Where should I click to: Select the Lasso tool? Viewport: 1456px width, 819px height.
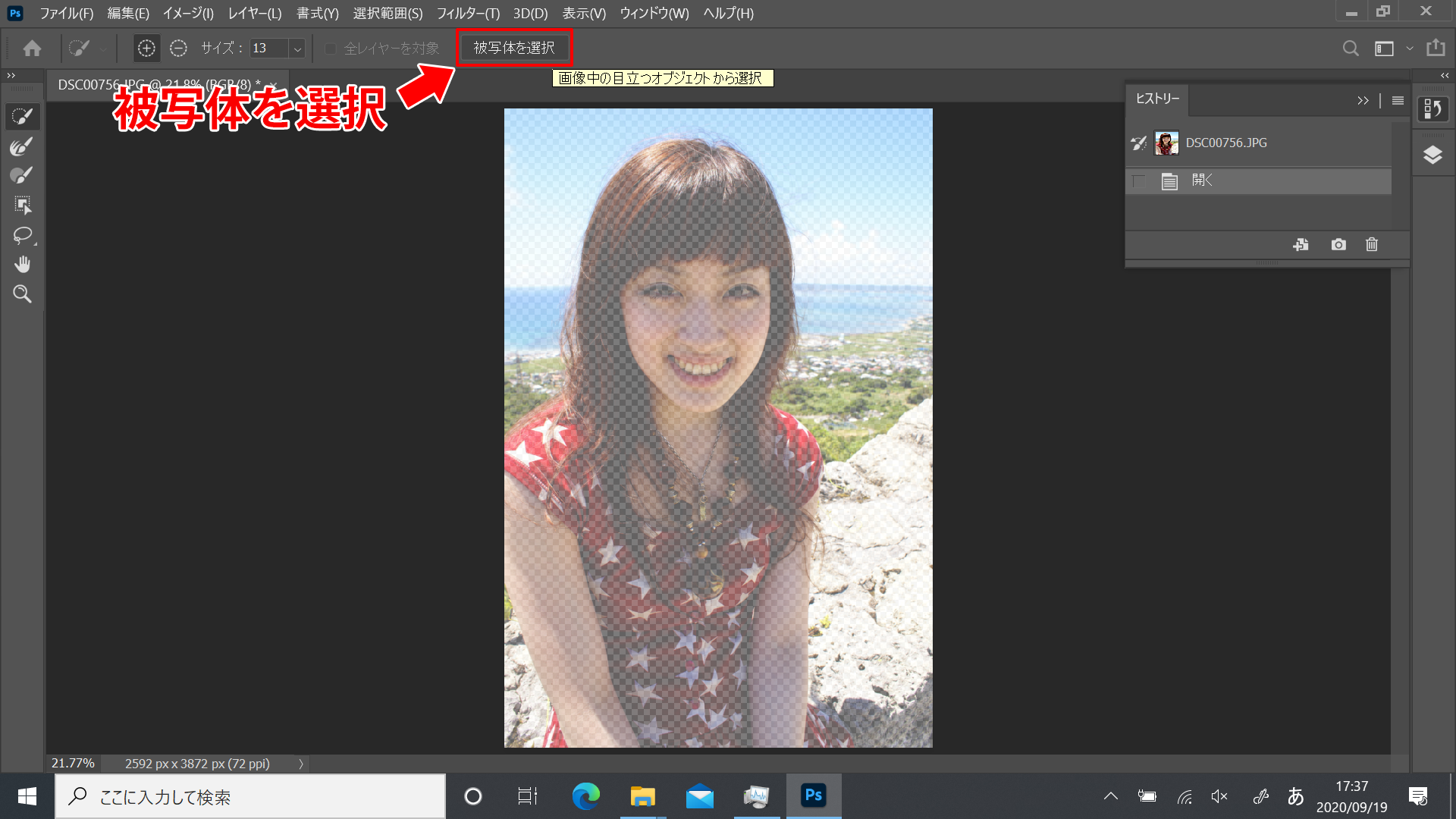pyautogui.click(x=23, y=235)
